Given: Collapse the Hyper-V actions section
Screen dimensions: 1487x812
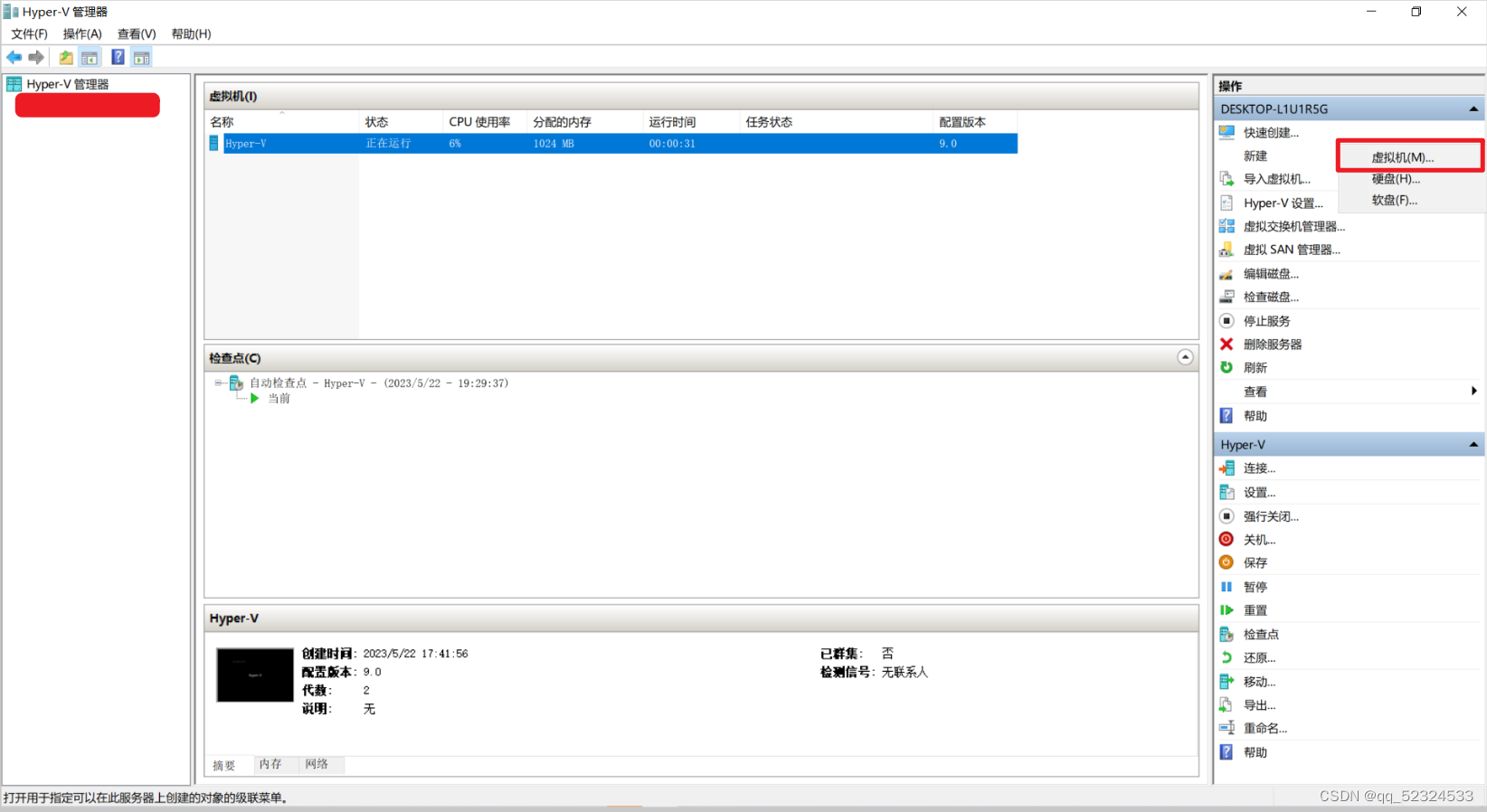Looking at the screenshot, I should point(1473,445).
